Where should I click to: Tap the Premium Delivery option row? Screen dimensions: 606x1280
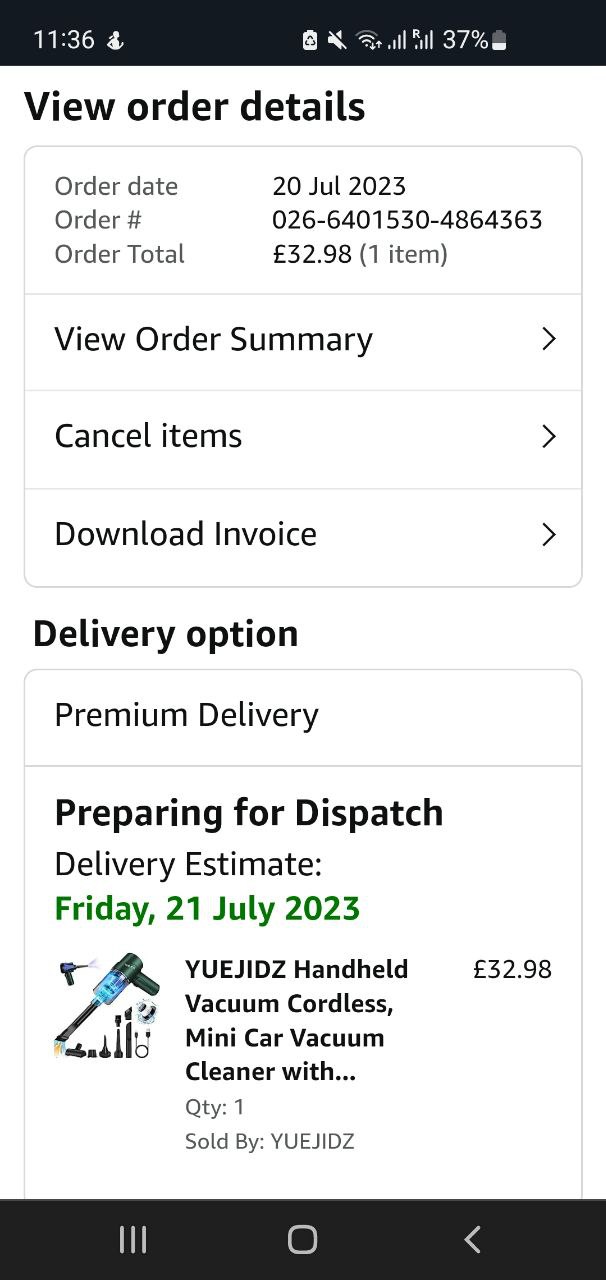186,716
